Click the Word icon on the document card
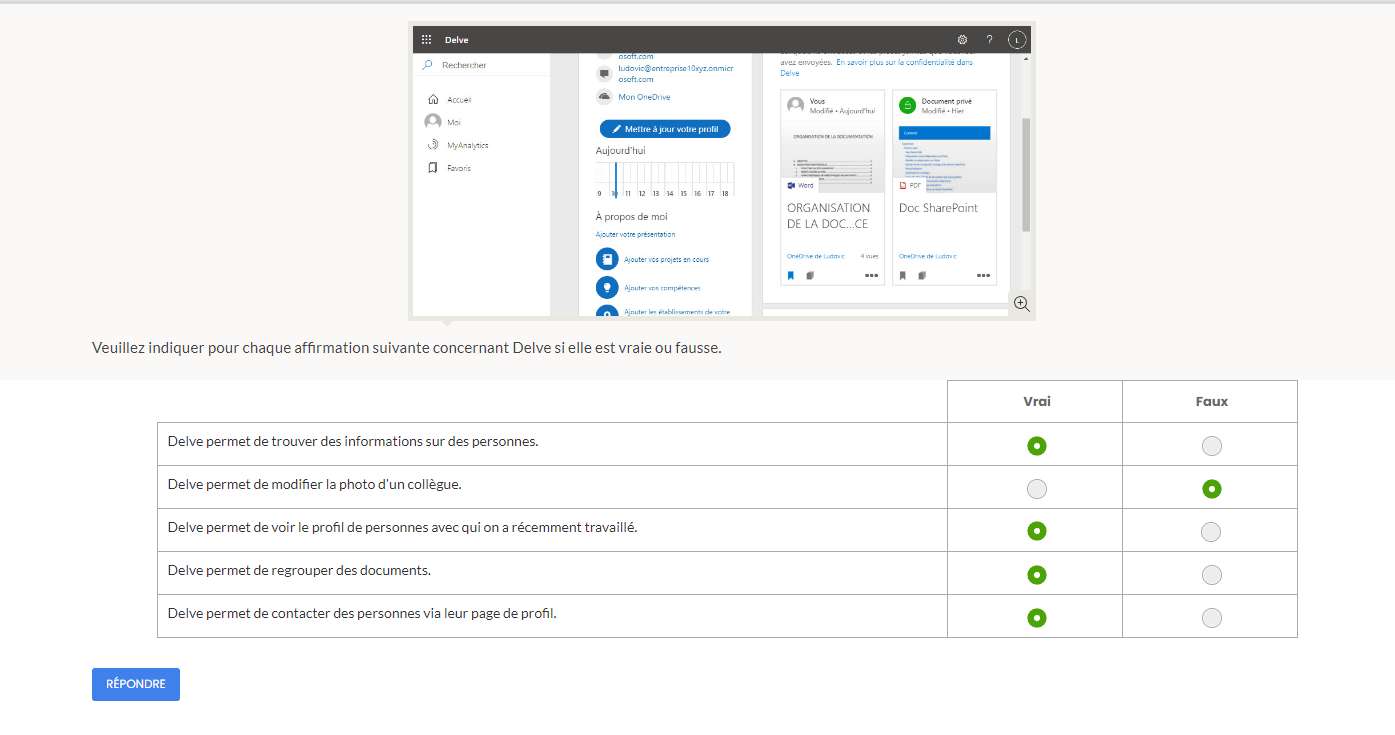 [791, 185]
